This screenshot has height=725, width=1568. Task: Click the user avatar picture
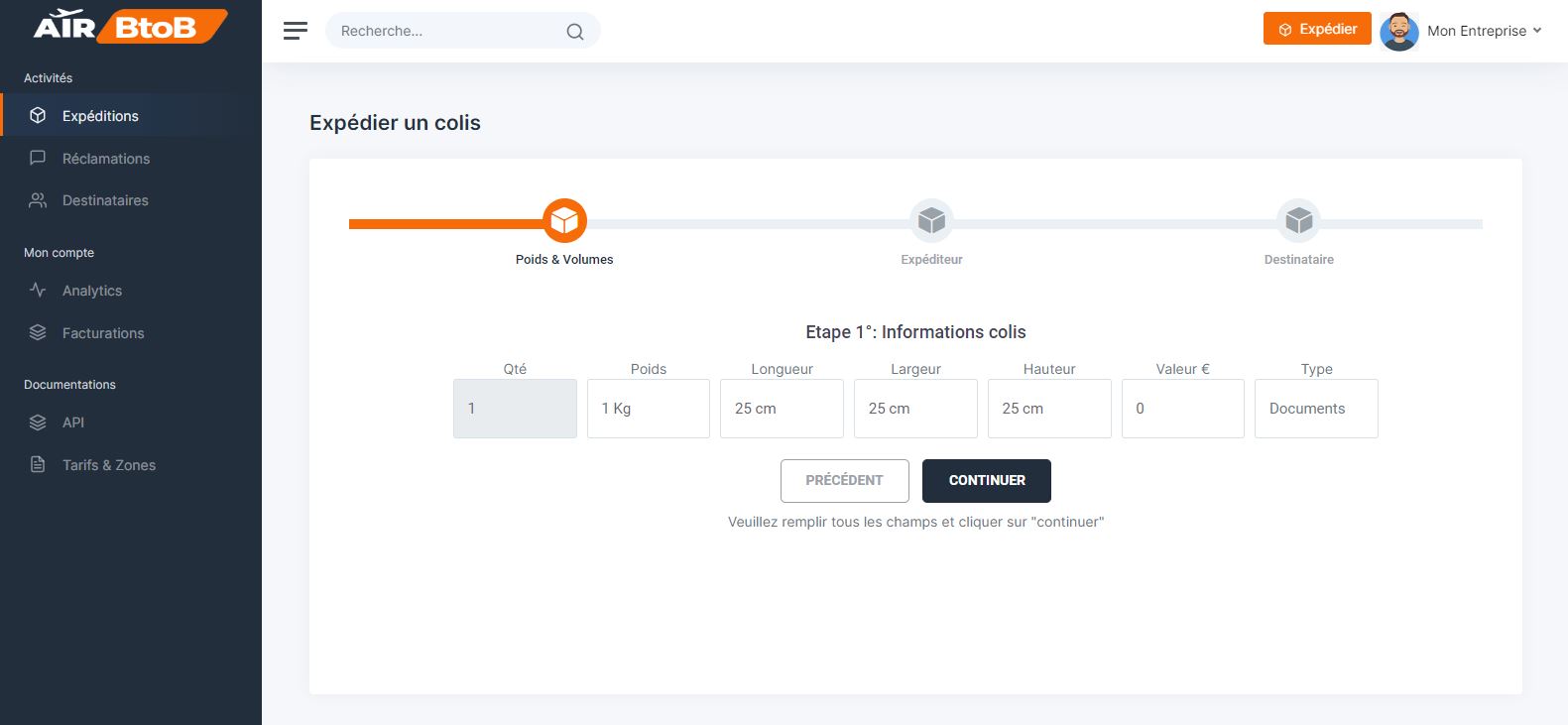1398,31
